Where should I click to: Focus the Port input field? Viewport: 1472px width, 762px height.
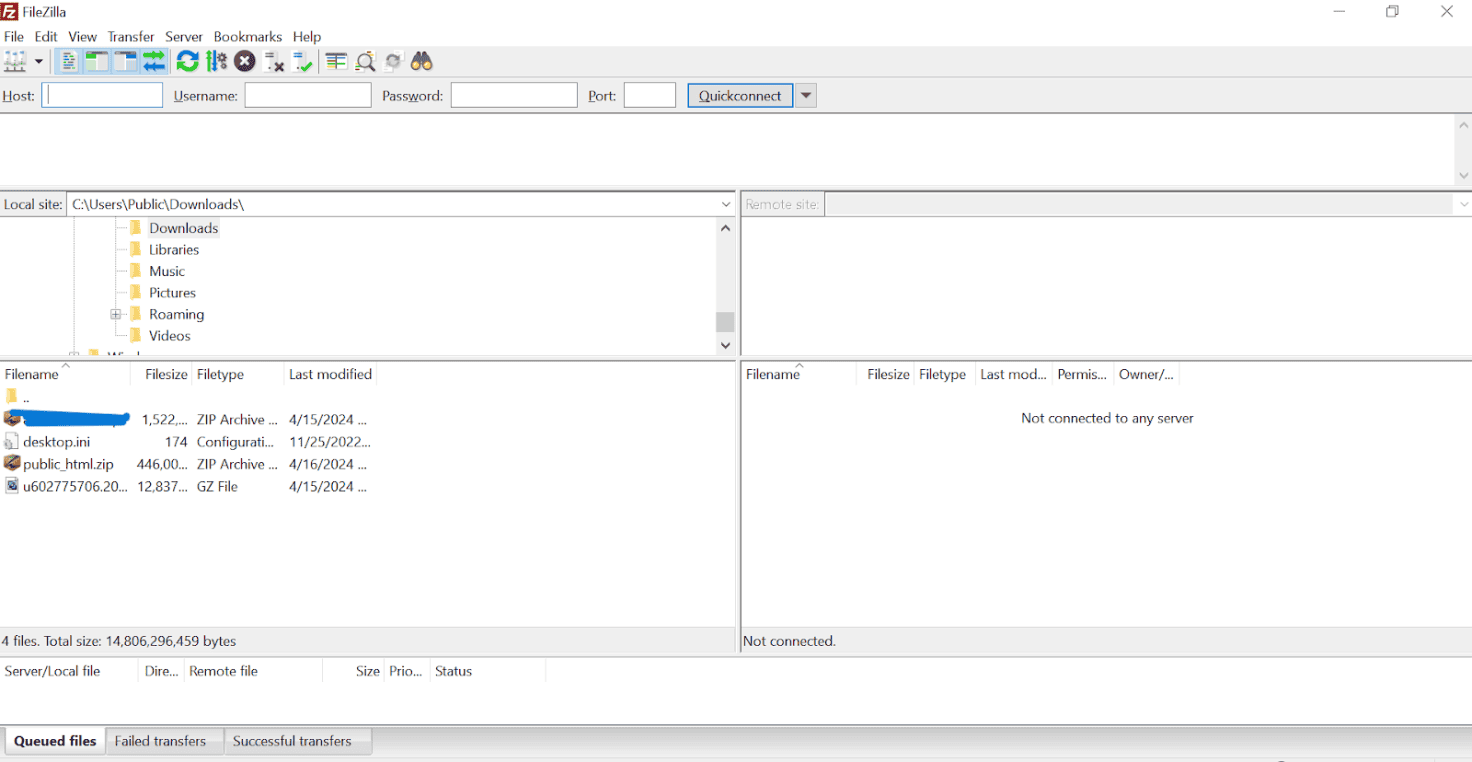click(x=650, y=95)
